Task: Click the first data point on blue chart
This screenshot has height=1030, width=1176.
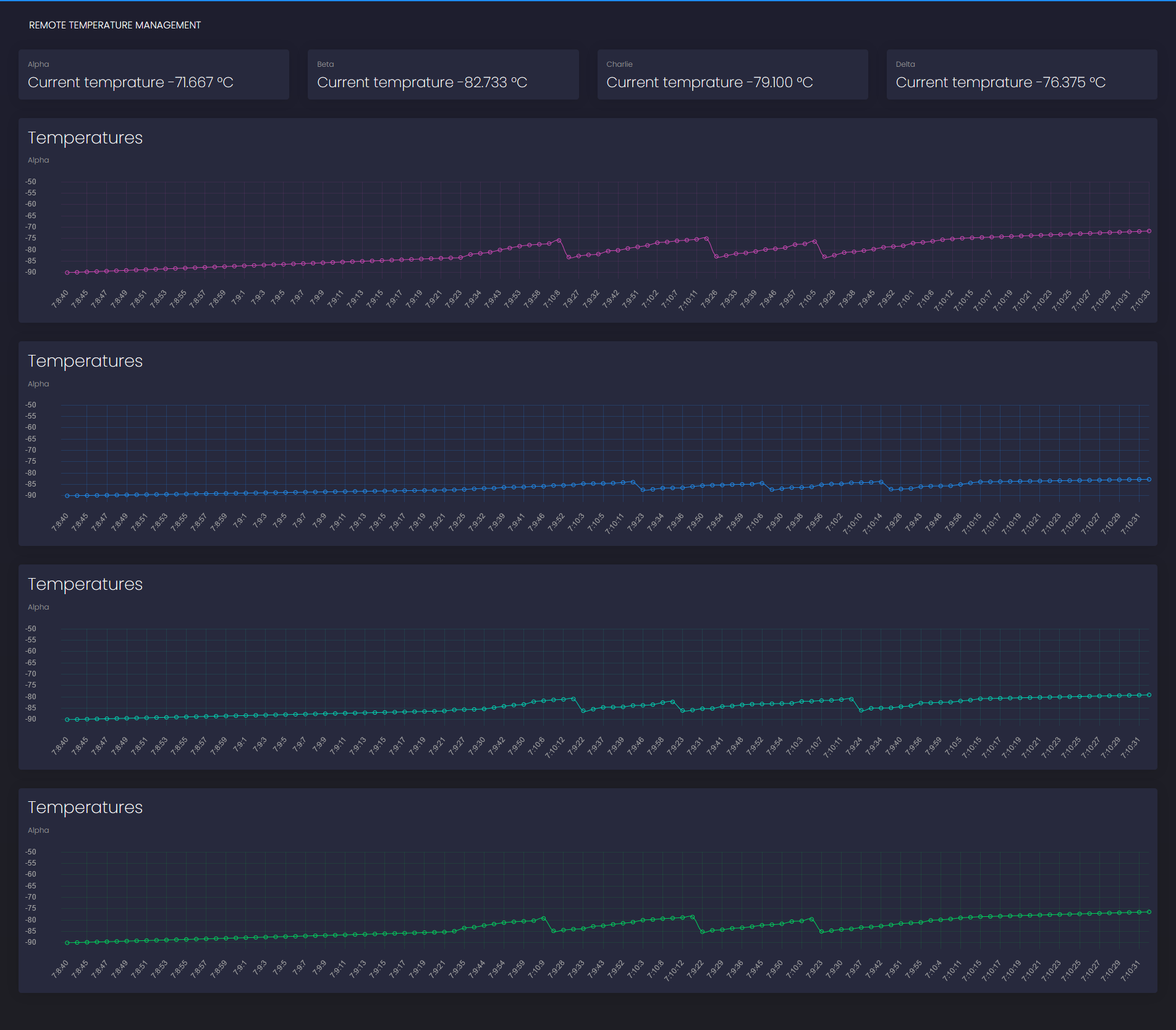Action: pyautogui.click(x=67, y=496)
